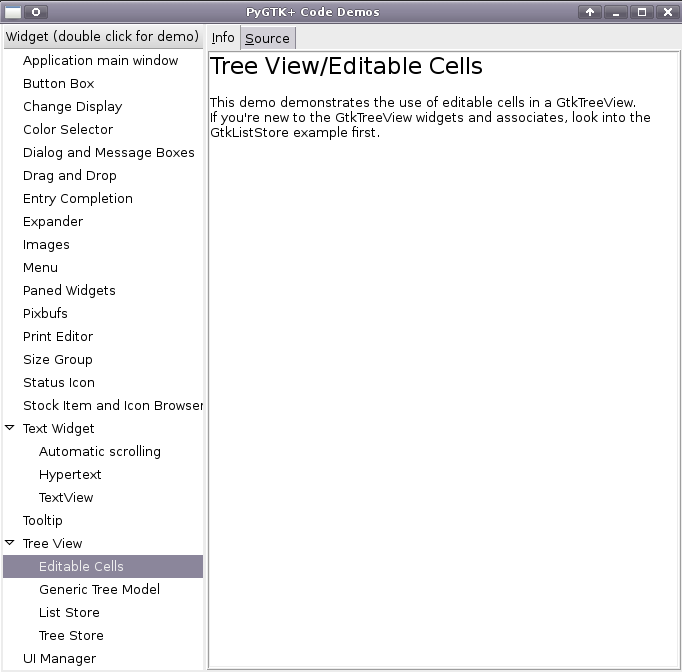Click the shade (up arrow) window button

[590, 12]
